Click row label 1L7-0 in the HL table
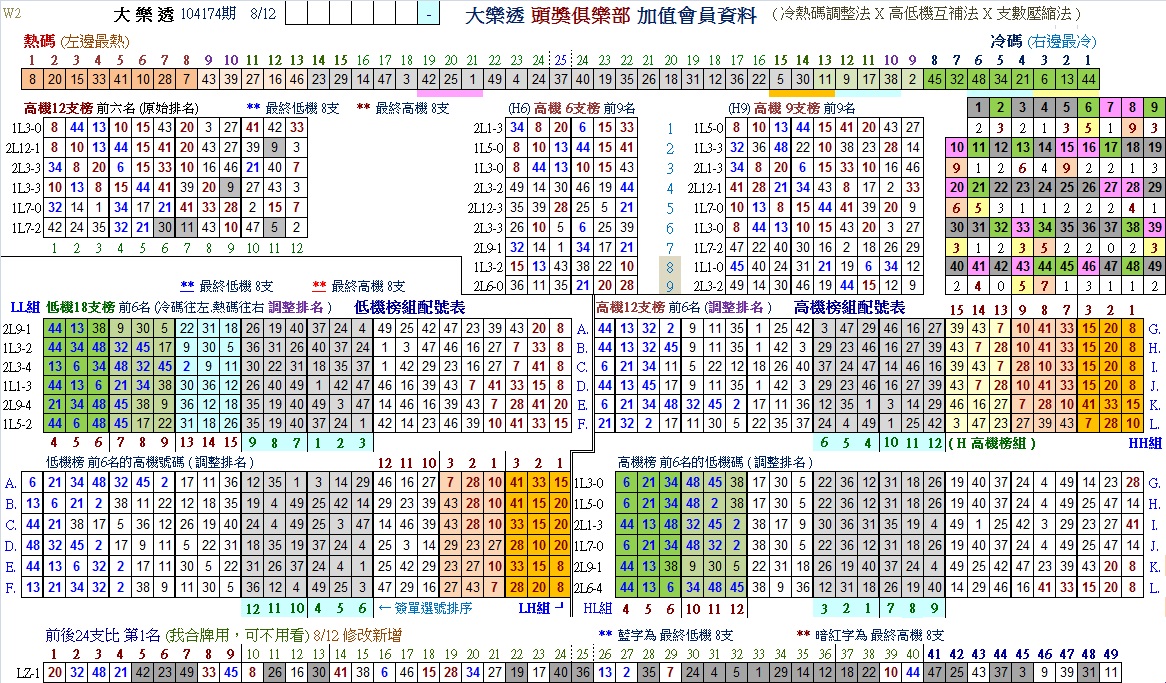 589,546
